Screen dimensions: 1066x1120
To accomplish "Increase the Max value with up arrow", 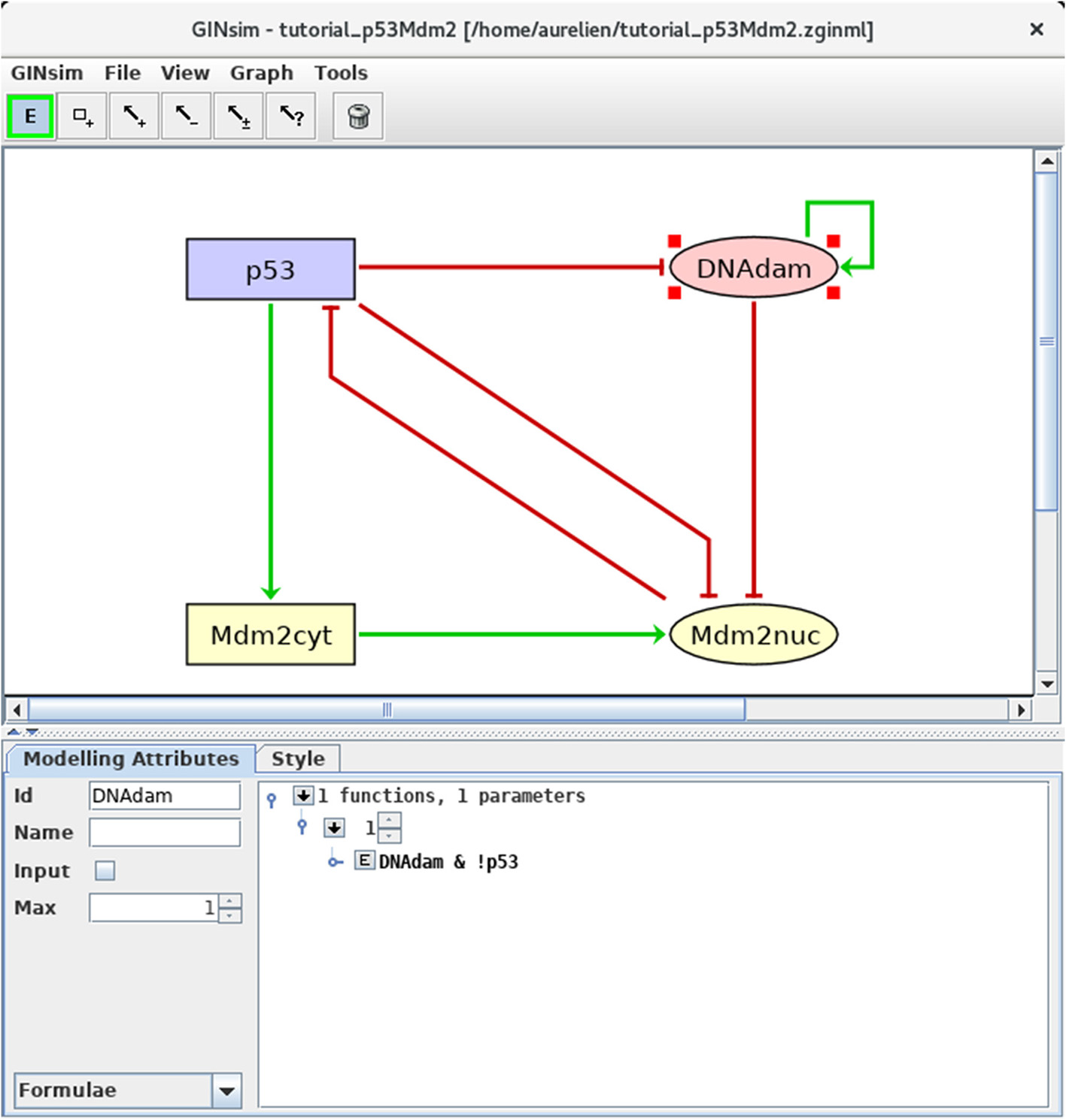I will pyautogui.click(x=230, y=900).
